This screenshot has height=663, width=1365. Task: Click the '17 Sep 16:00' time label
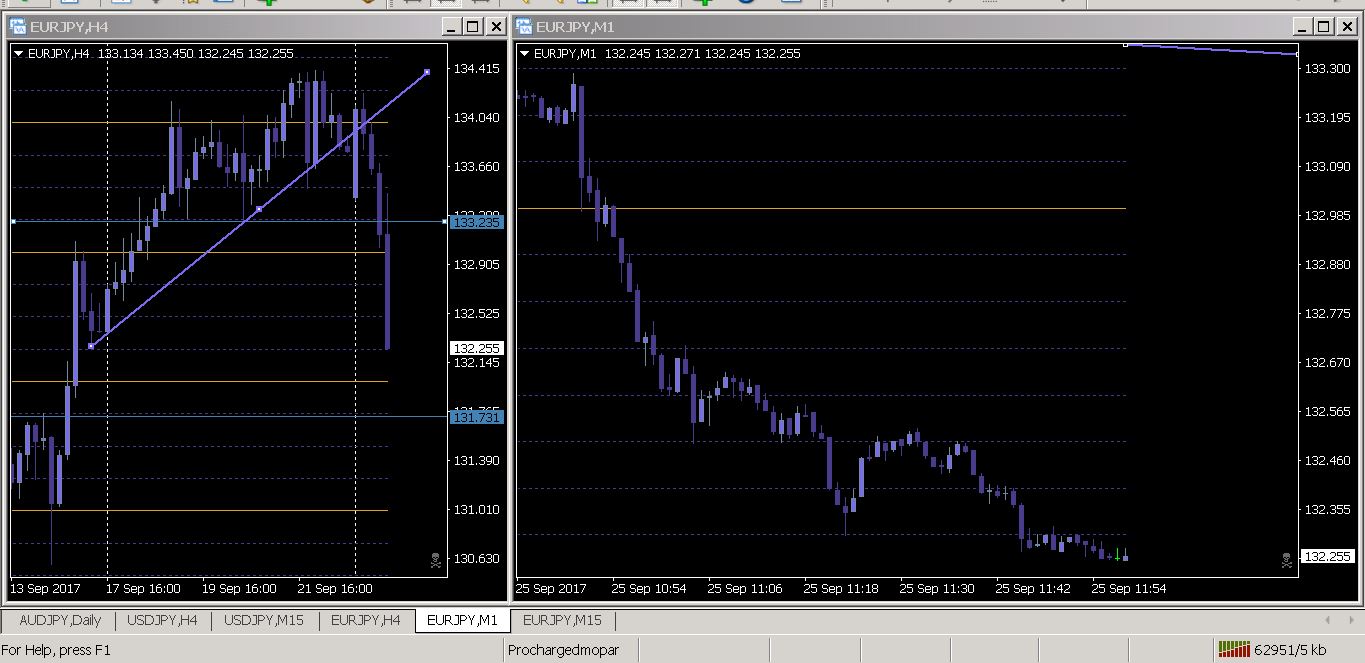pos(143,588)
